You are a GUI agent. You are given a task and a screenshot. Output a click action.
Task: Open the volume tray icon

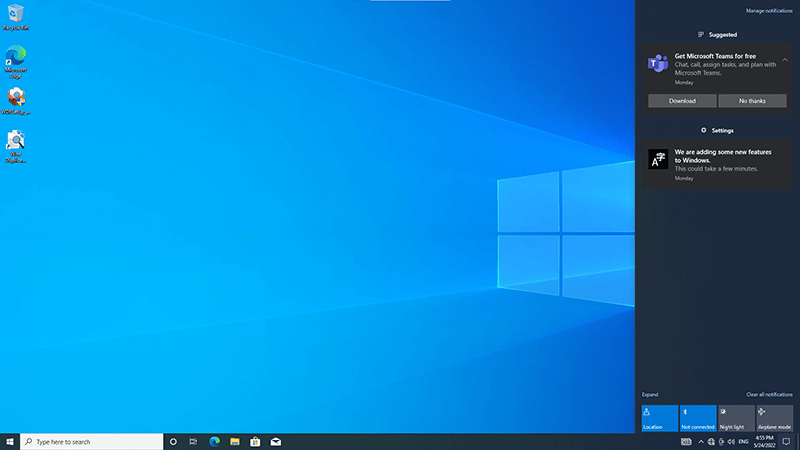click(x=731, y=442)
